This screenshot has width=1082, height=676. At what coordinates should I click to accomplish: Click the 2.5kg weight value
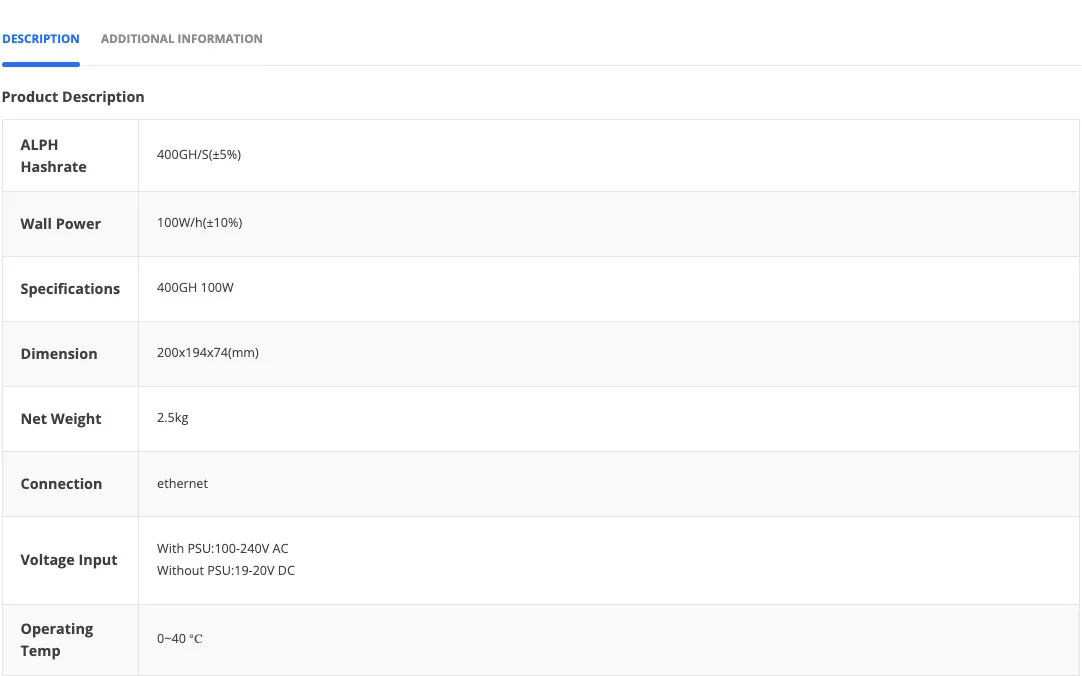[x=173, y=418]
